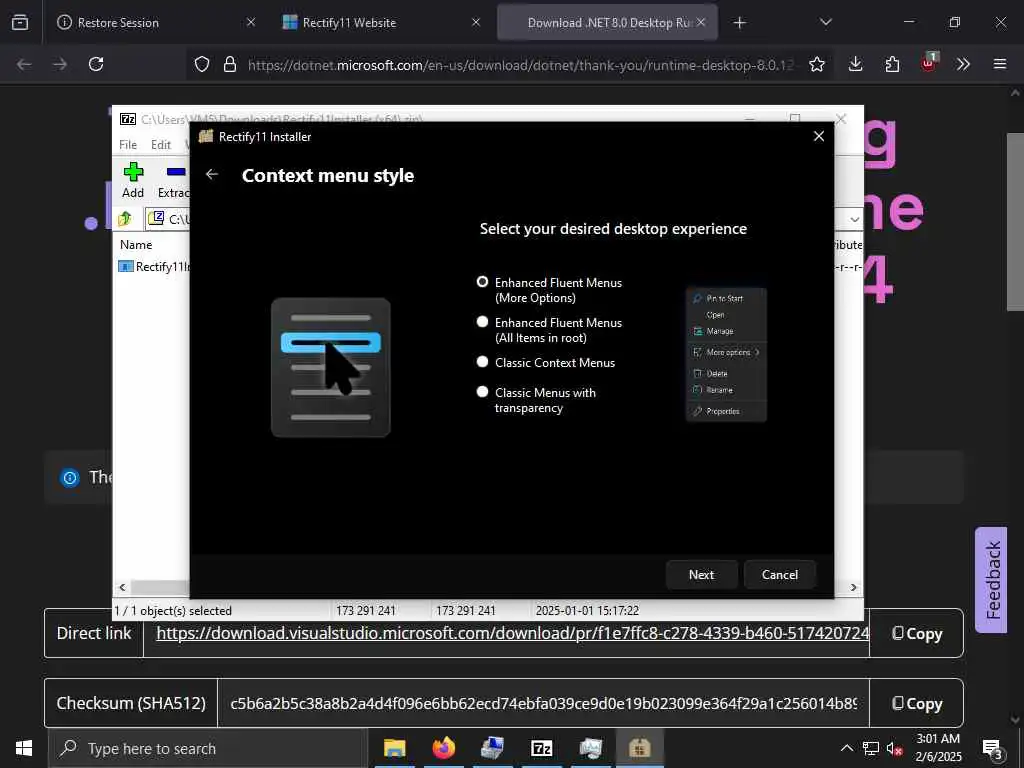
Task: Click the Next button in installer
Action: (x=701, y=575)
